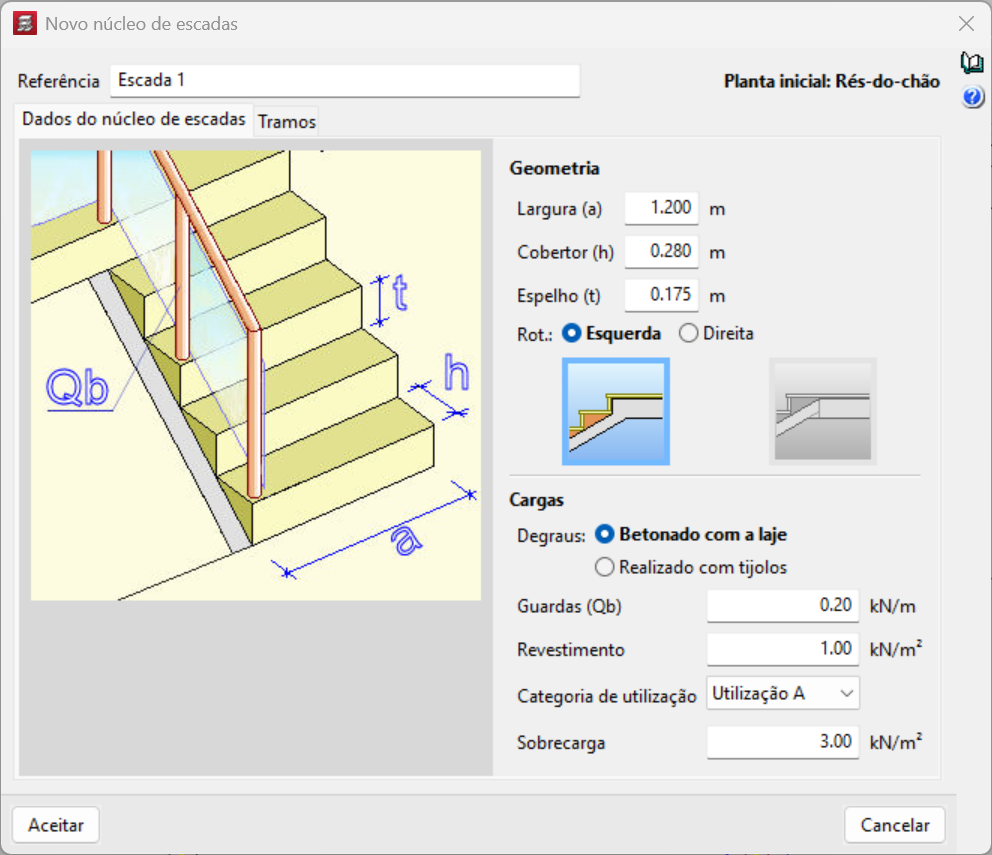Click the blue help question mark icon
The height and width of the screenshot is (855, 992).
(x=972, y=97)
